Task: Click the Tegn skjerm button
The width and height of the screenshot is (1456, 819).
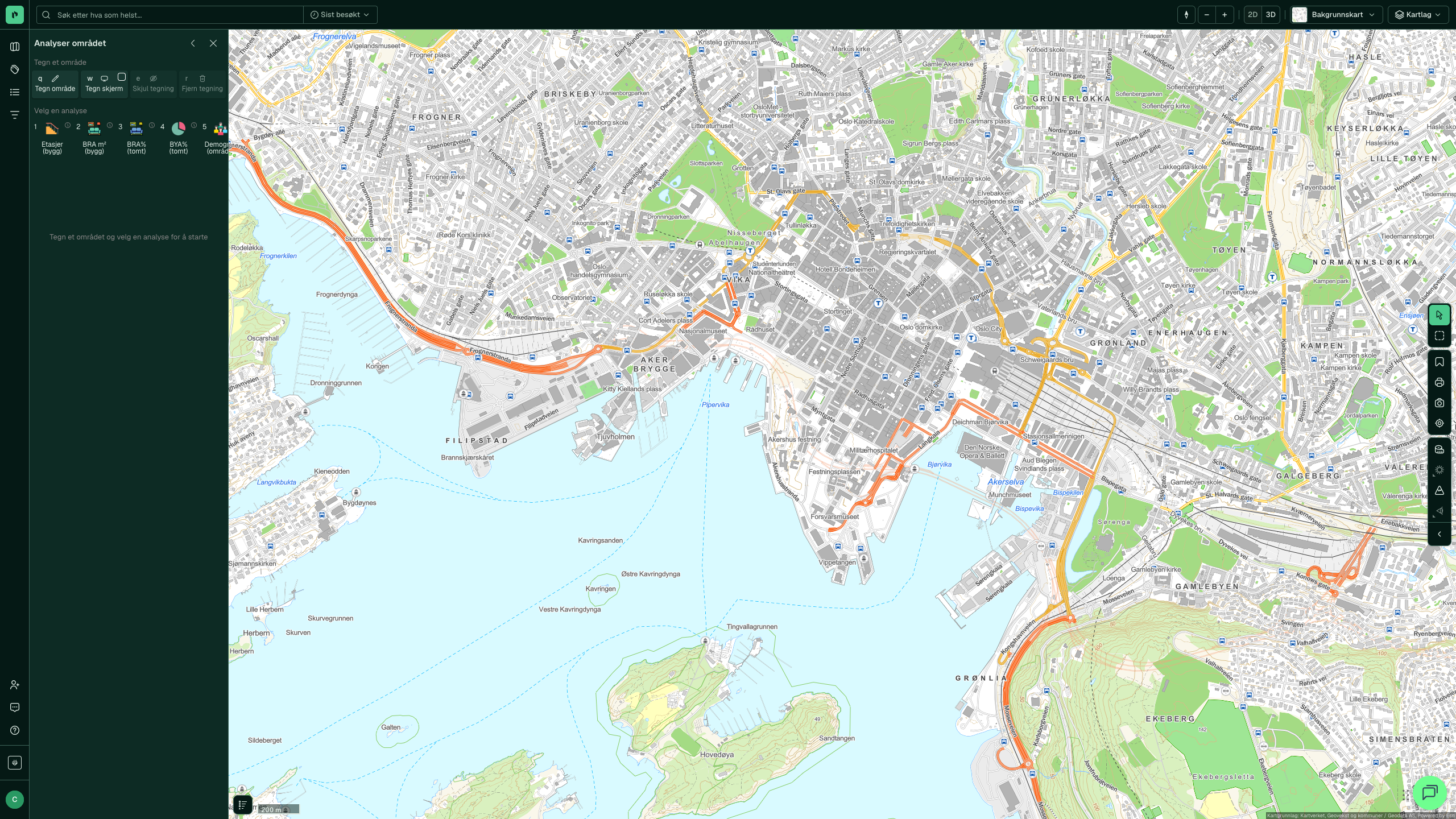Action: (x=104, y=84)
